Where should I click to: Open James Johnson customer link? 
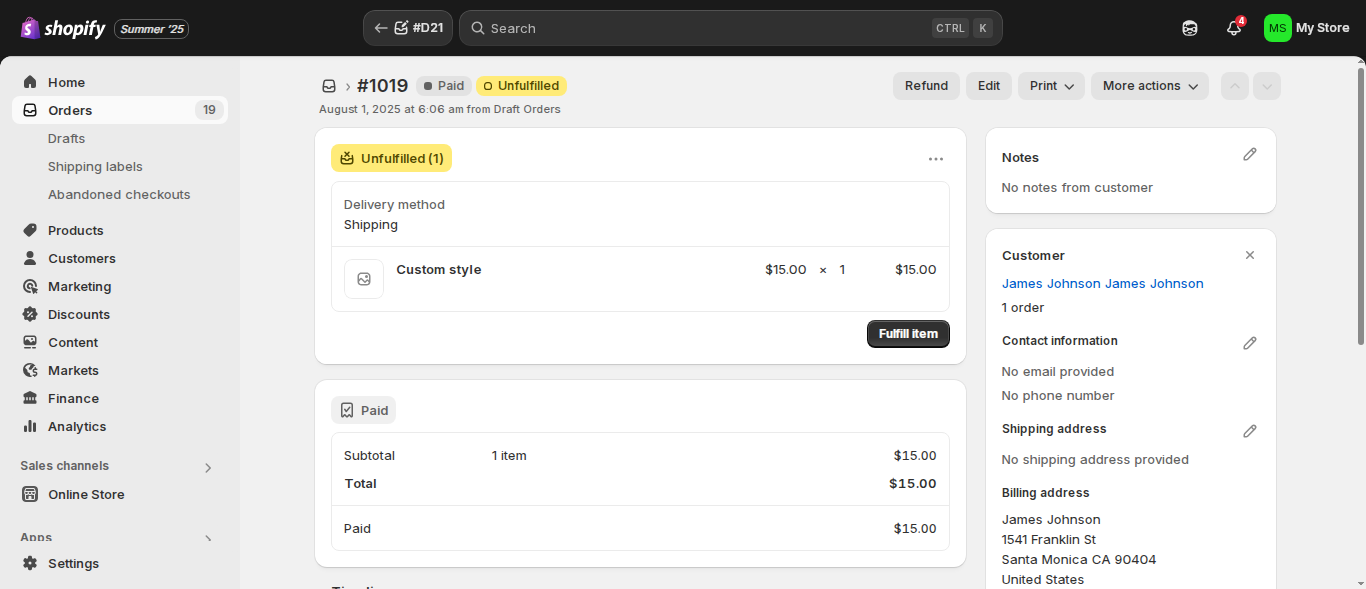[1103, 283]
